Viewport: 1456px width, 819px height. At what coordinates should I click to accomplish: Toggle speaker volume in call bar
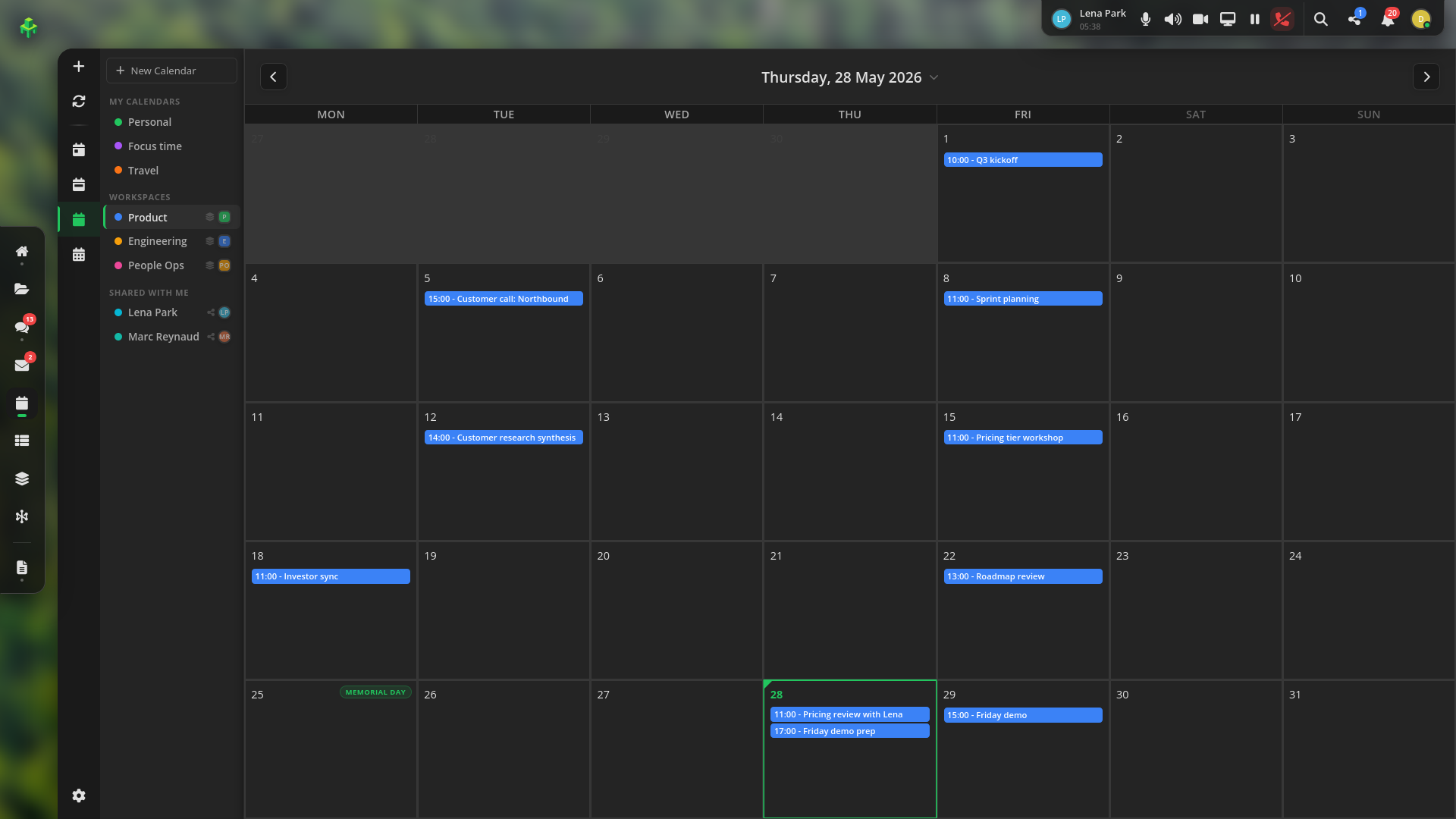coord(1173,20)
